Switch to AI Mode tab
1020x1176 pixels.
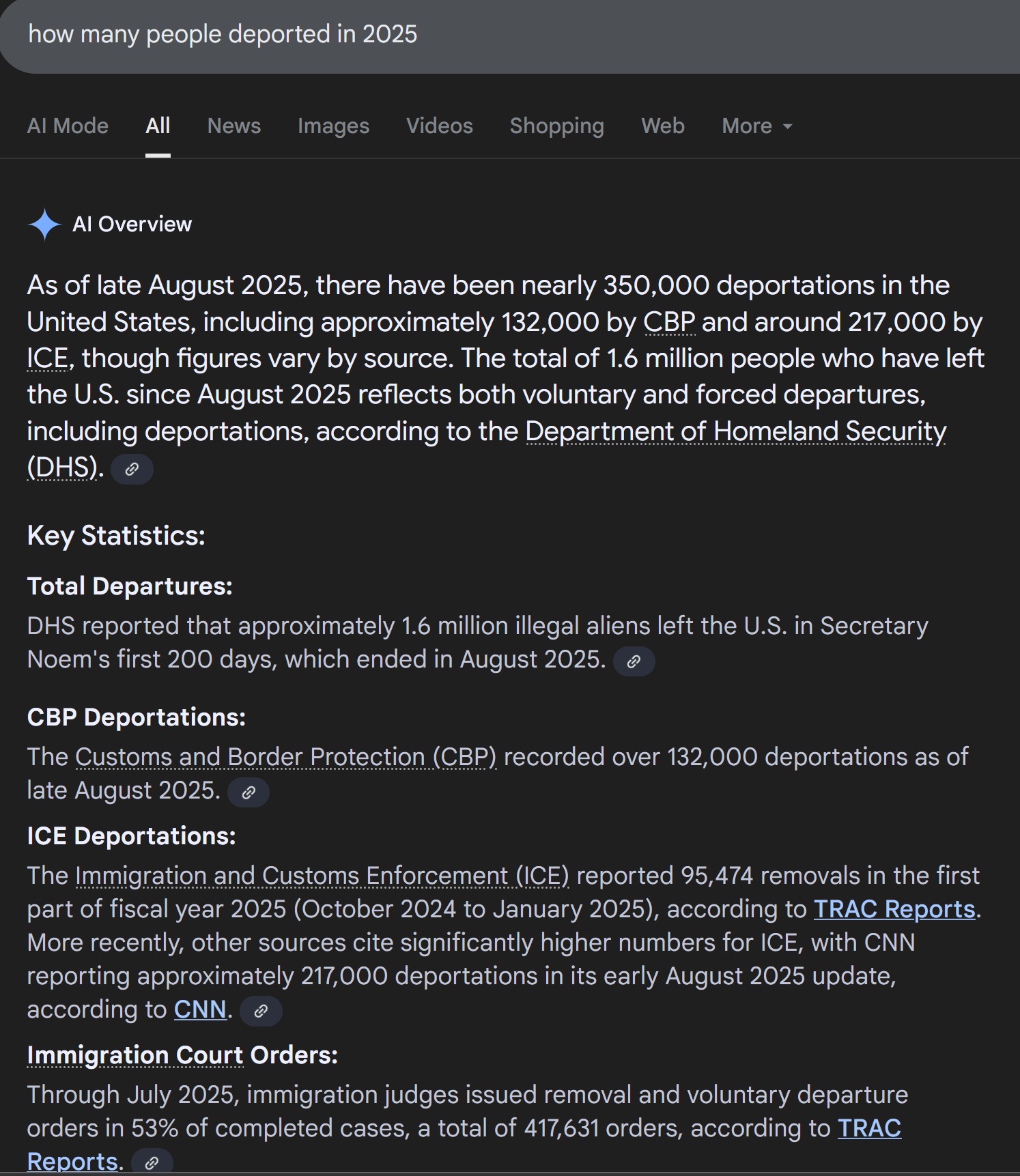click(68, 126)
